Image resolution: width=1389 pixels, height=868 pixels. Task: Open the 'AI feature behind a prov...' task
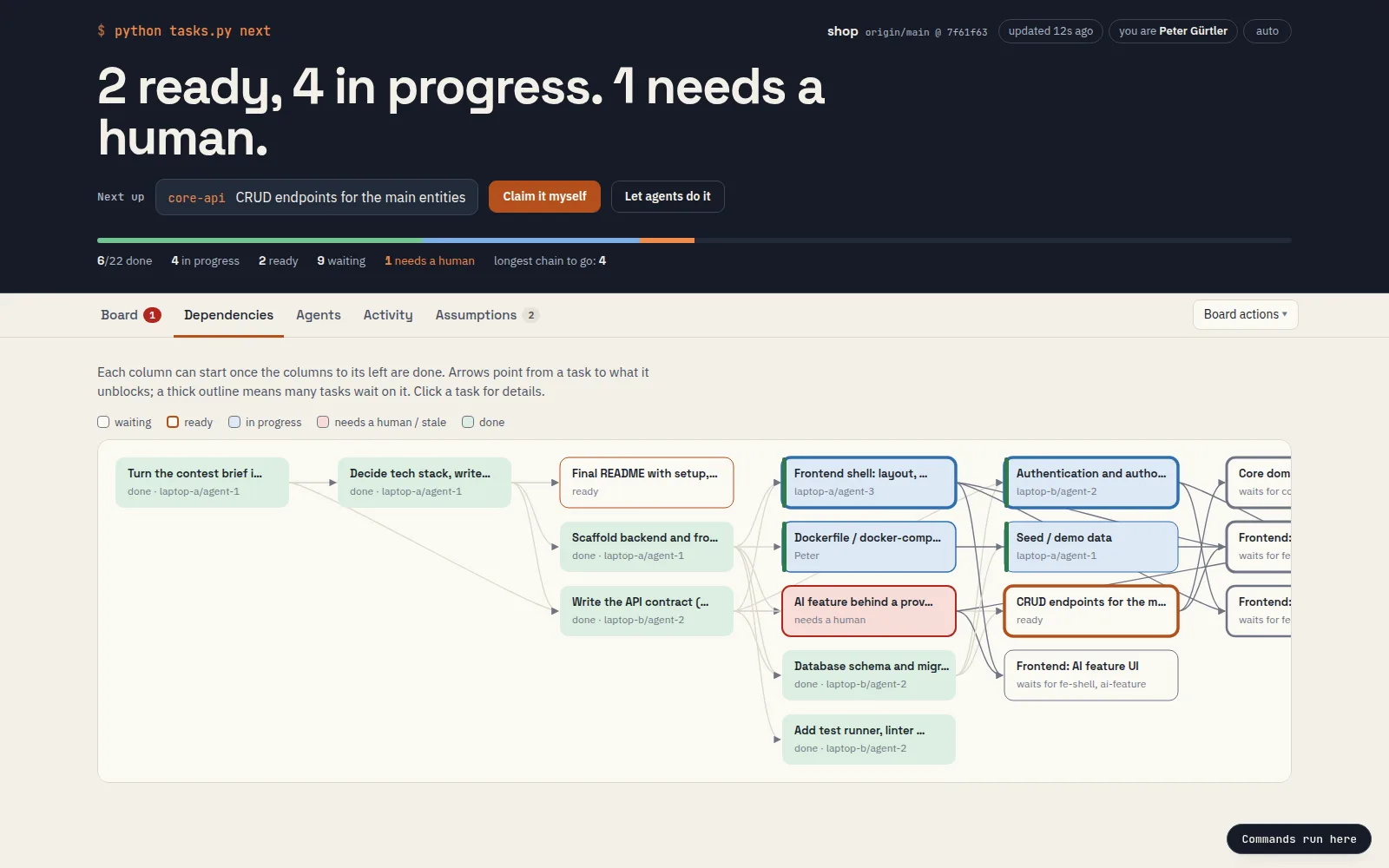pos(869,611)
